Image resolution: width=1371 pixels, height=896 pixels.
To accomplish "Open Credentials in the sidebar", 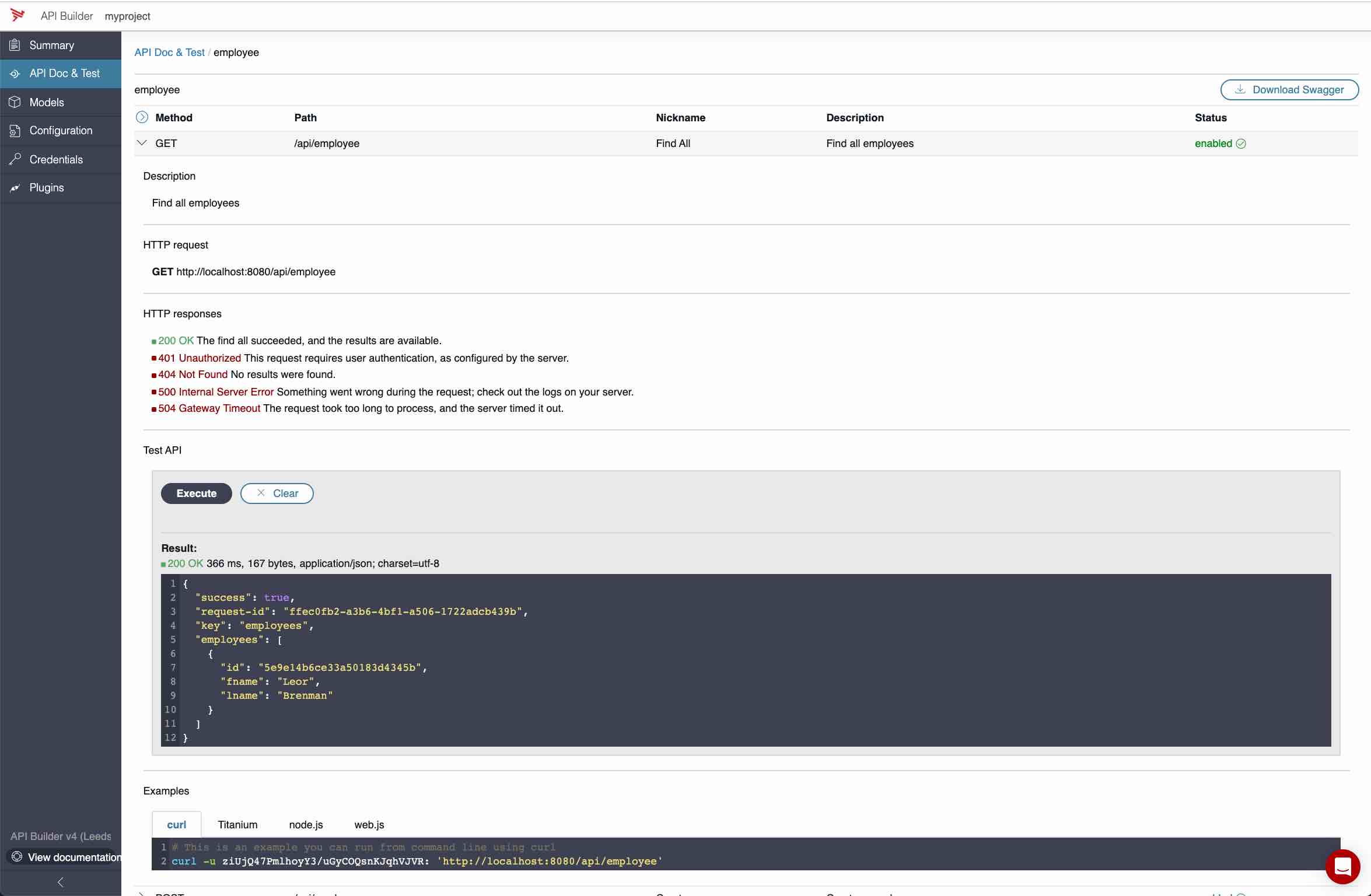I will tap(61, 159).
